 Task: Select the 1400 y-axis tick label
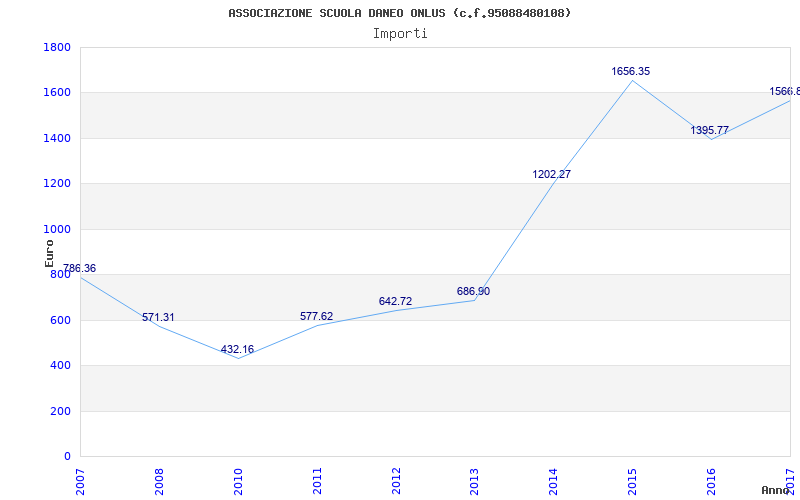57,138
